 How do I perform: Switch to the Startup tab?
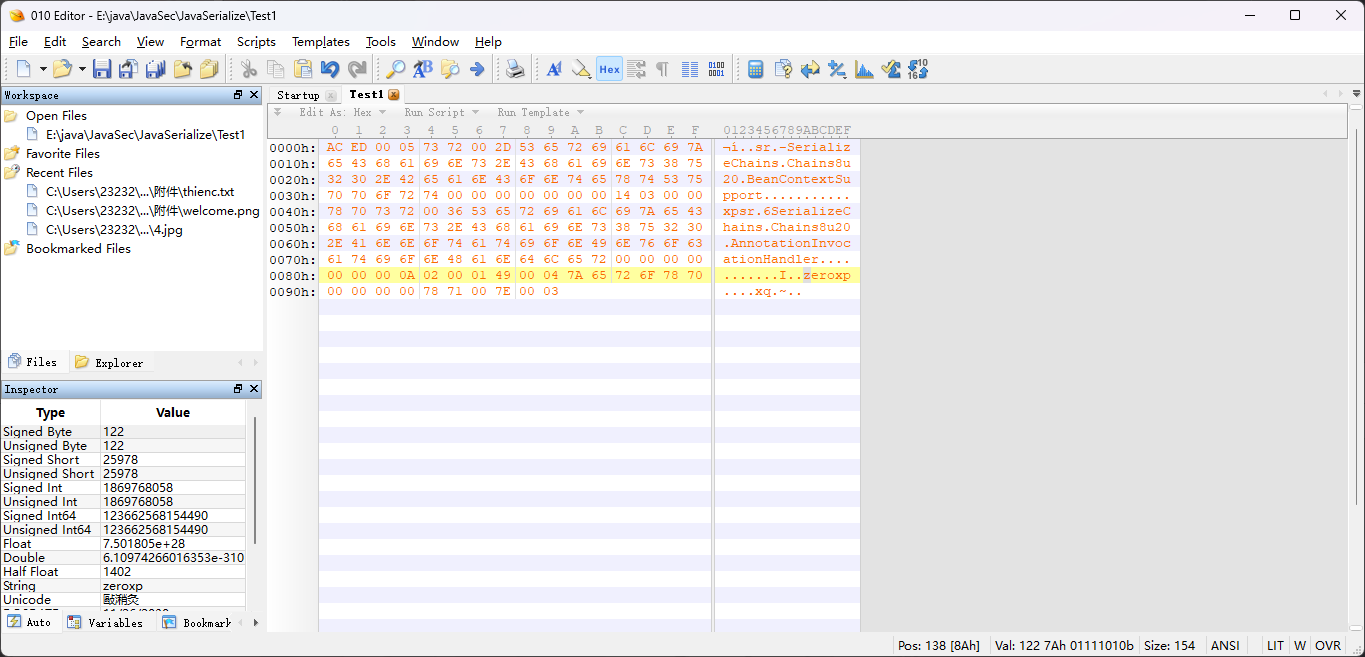[298, 95]
